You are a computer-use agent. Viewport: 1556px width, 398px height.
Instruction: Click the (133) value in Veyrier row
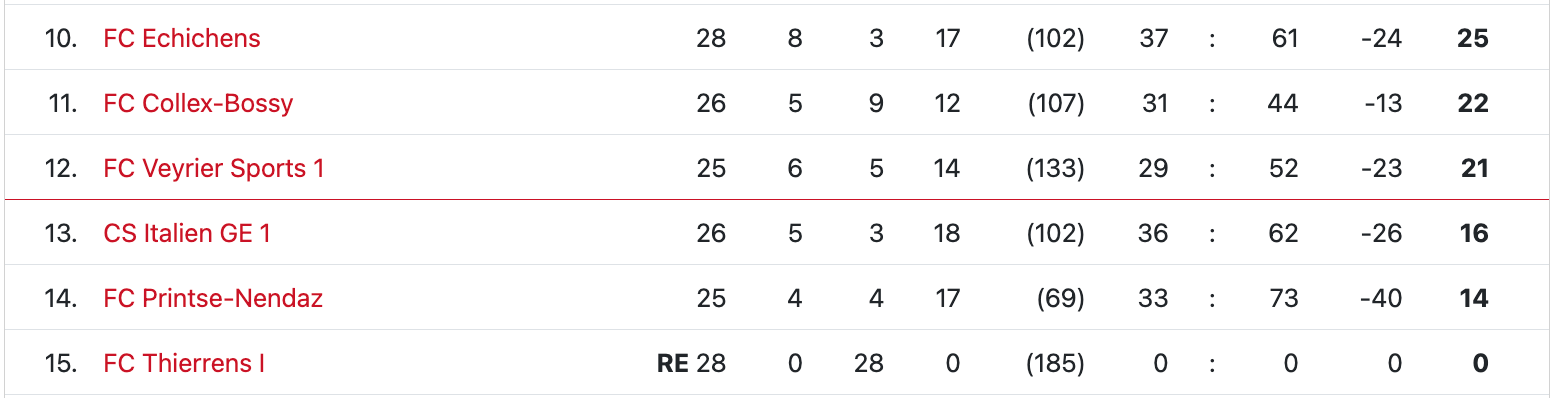1055,168
